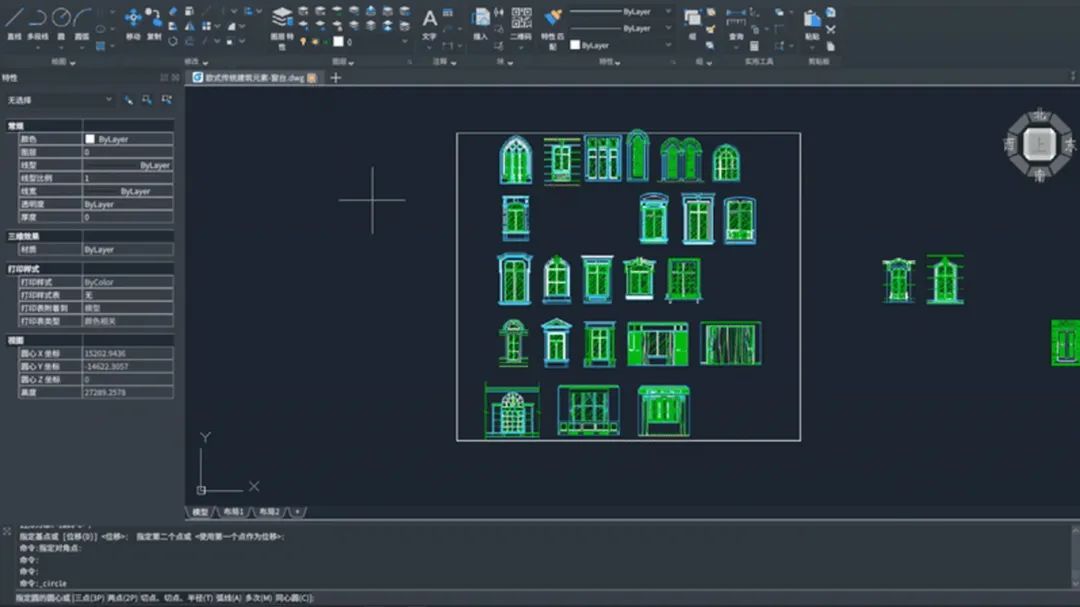Open the 无选择 selection dropdown
Screen dimensions: 1080x607
pyautogui.click(x=60, y=100)
